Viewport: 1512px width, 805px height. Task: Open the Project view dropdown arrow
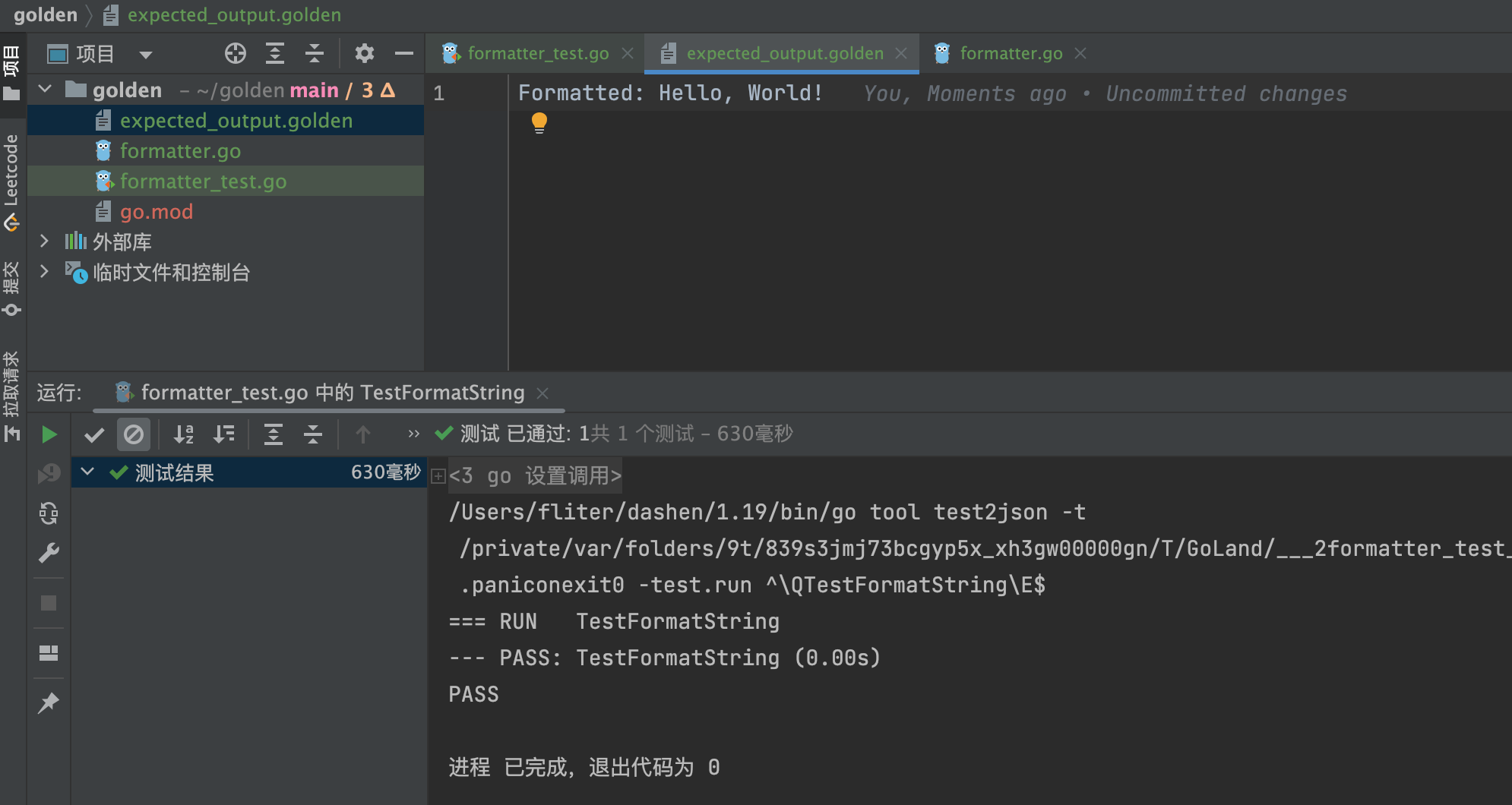[x=146, y=54]
